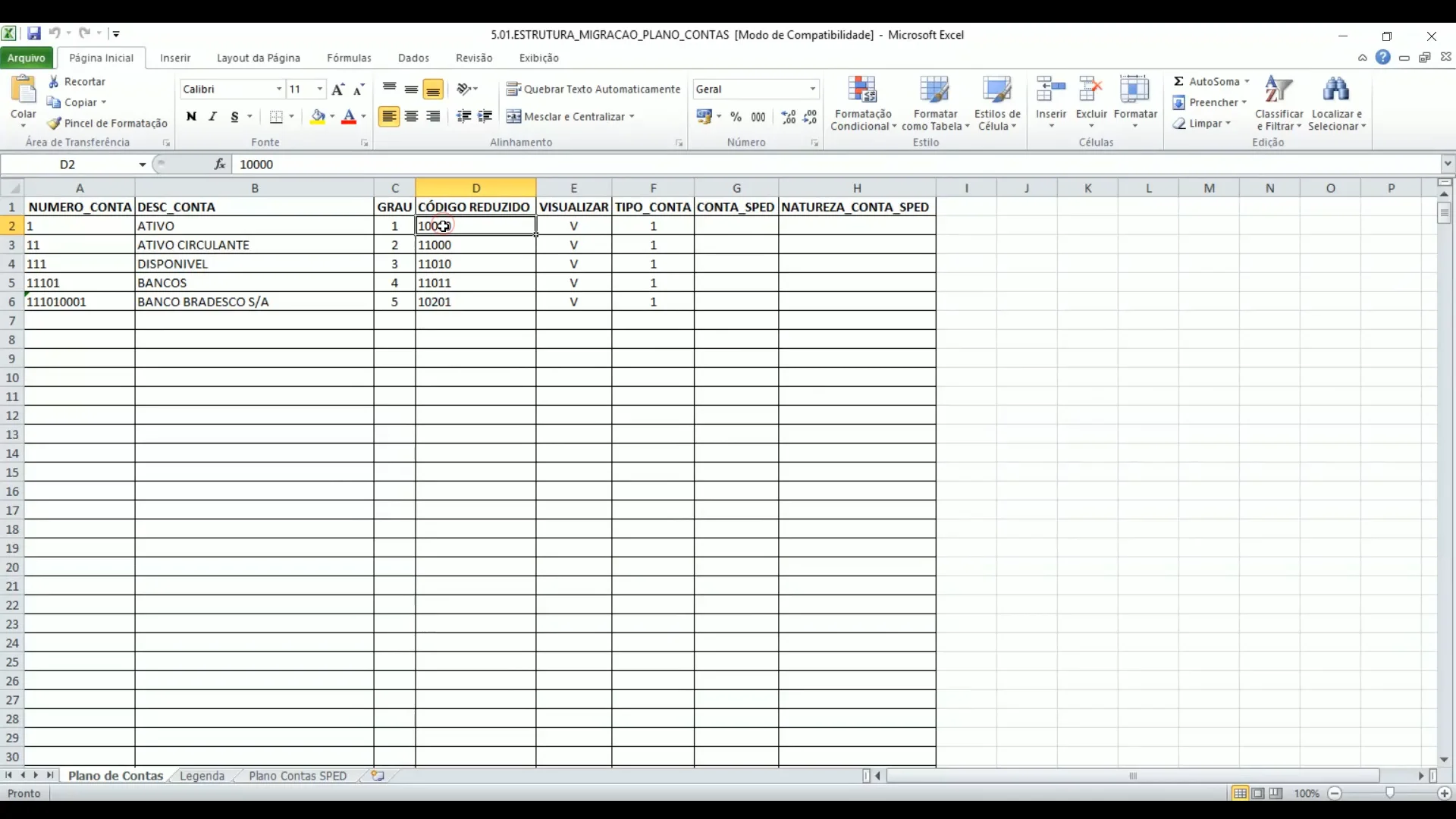The height and width of the screenshot is (819, 1456).
Task: Insert new worksheet tab icon
Action: [x=377, y=776]
